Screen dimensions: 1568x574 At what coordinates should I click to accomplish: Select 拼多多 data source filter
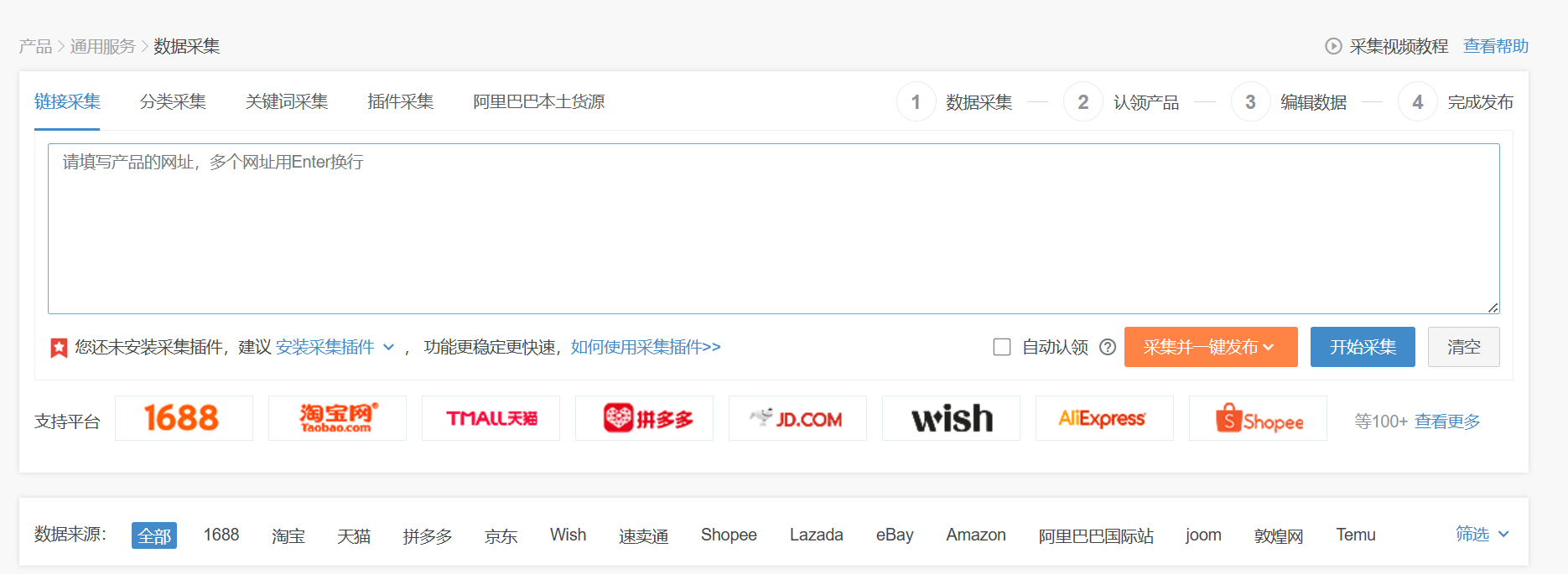point(428,535)
